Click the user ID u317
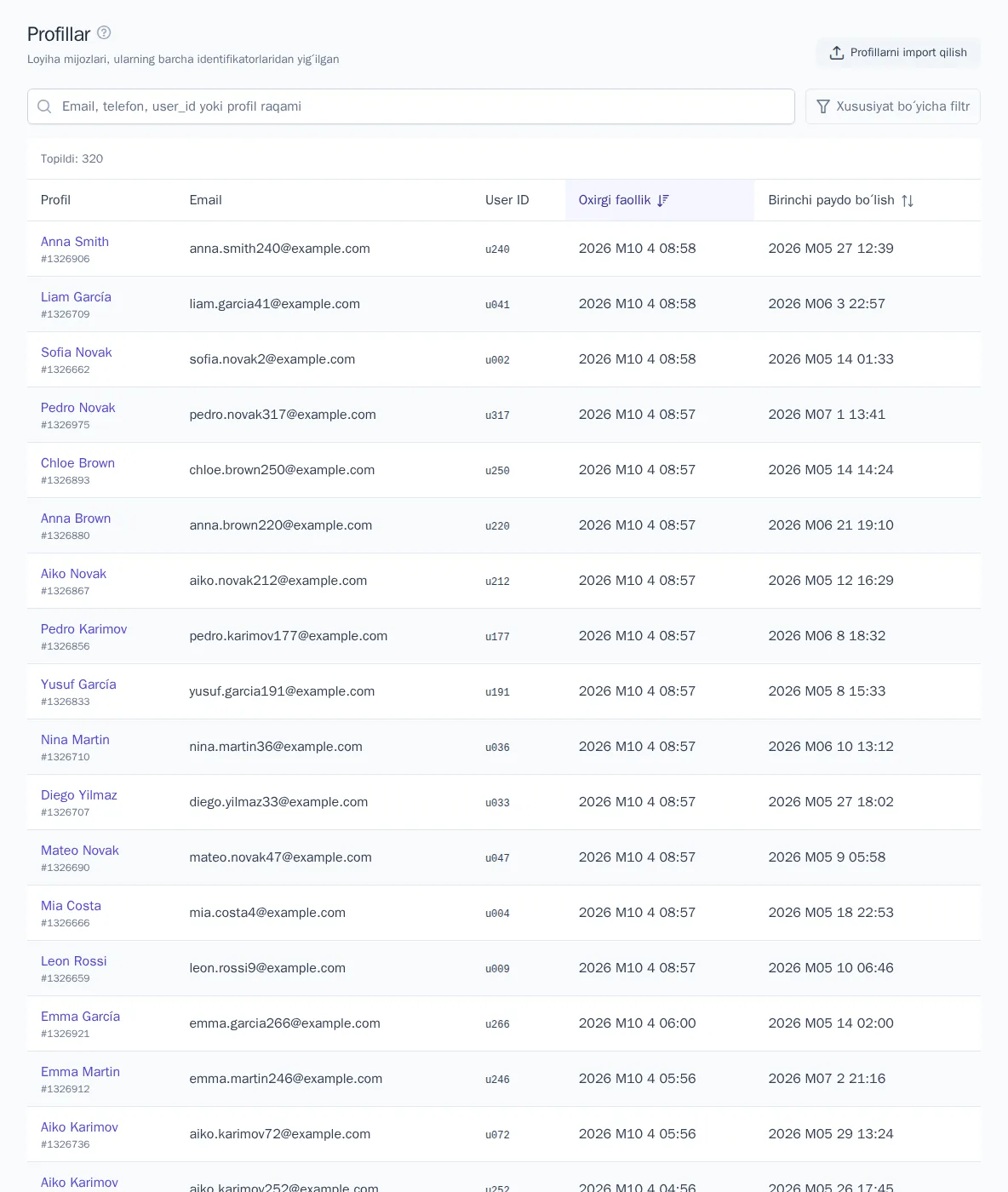 [497, 415]
